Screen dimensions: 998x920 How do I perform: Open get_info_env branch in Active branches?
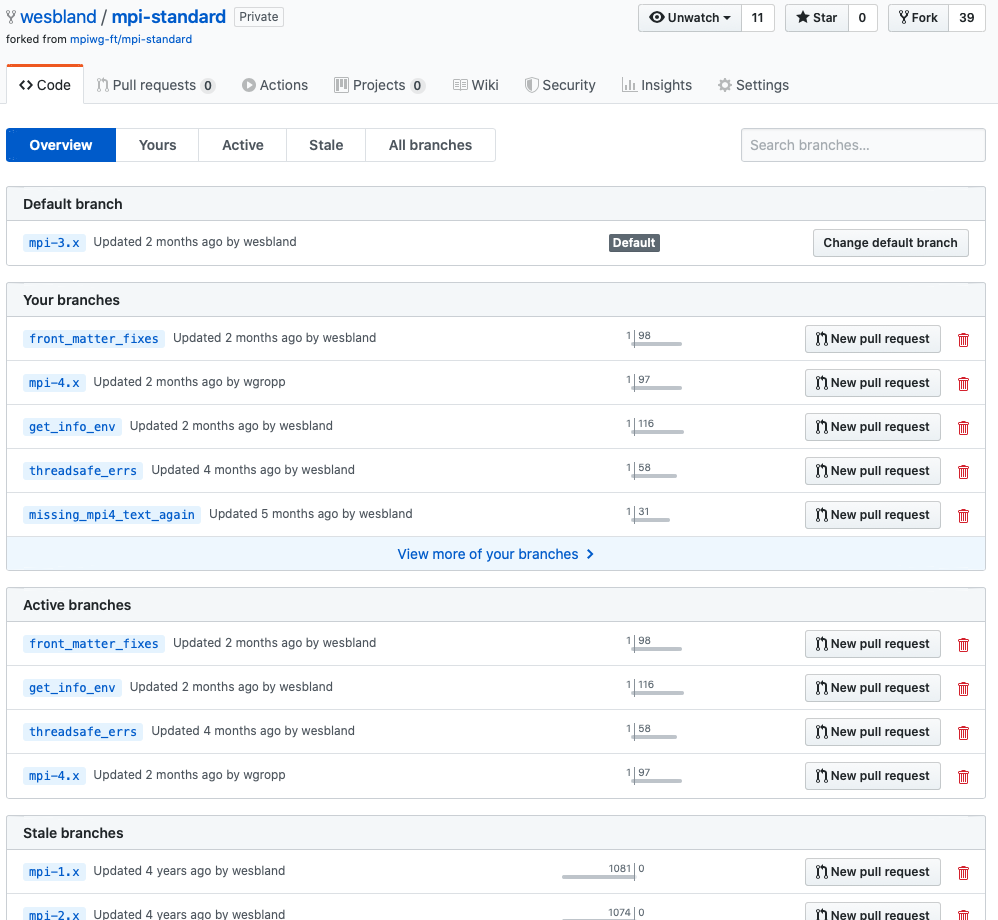point(72,688)
